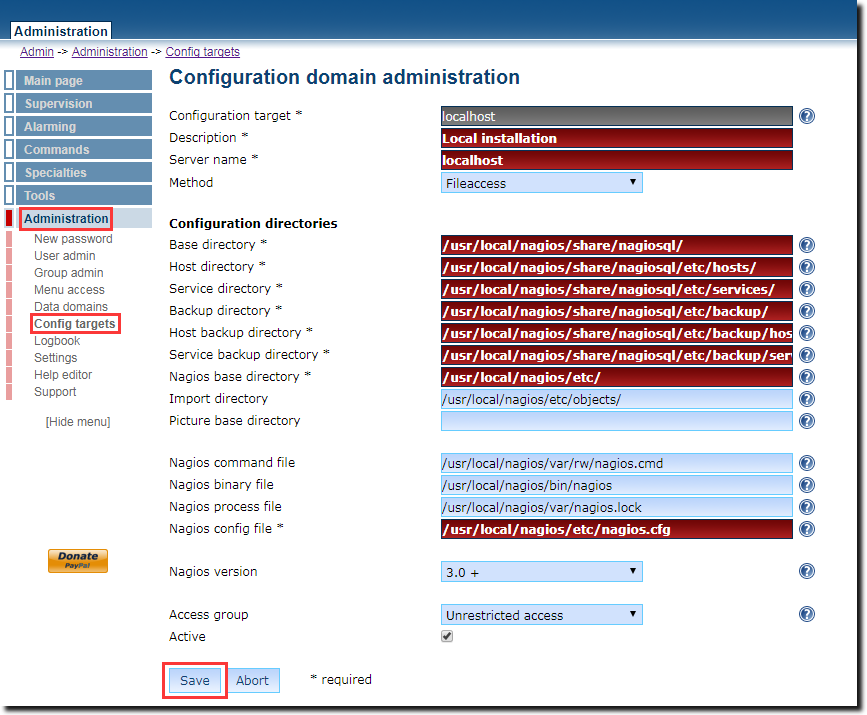Open help for Nagios binary file

[807, 486]
